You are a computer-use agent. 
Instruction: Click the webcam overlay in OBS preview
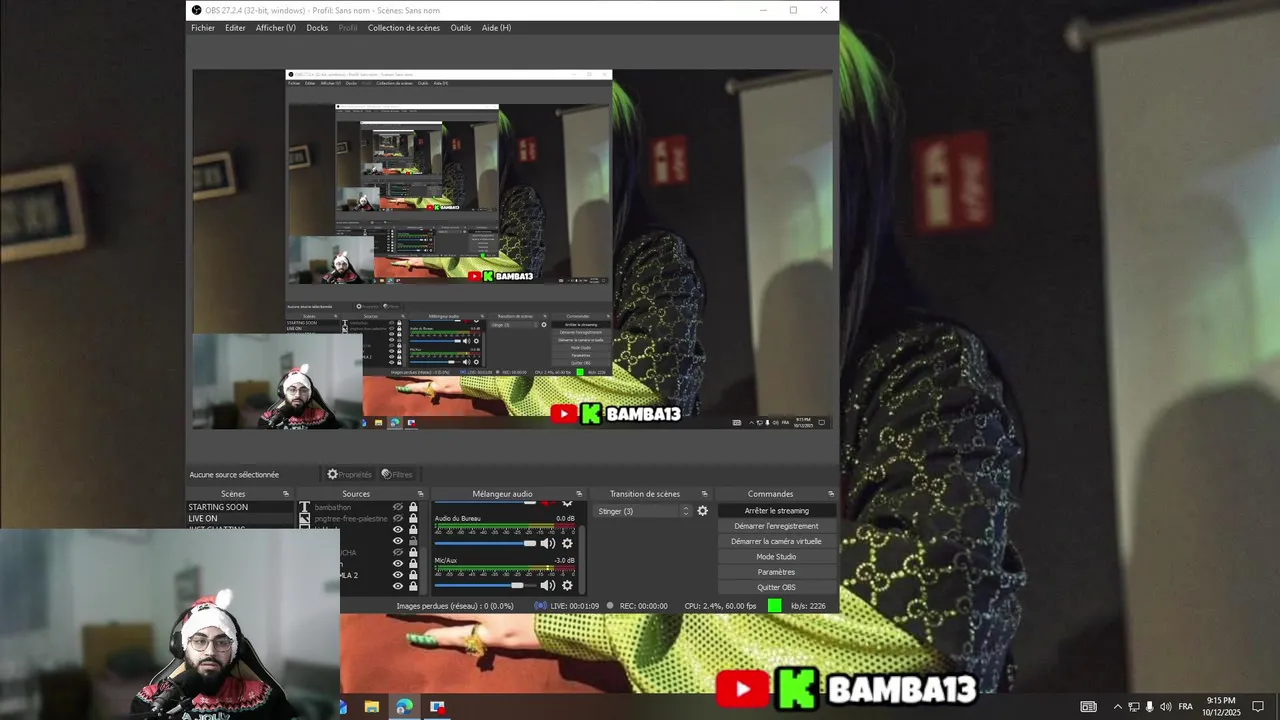277,382
